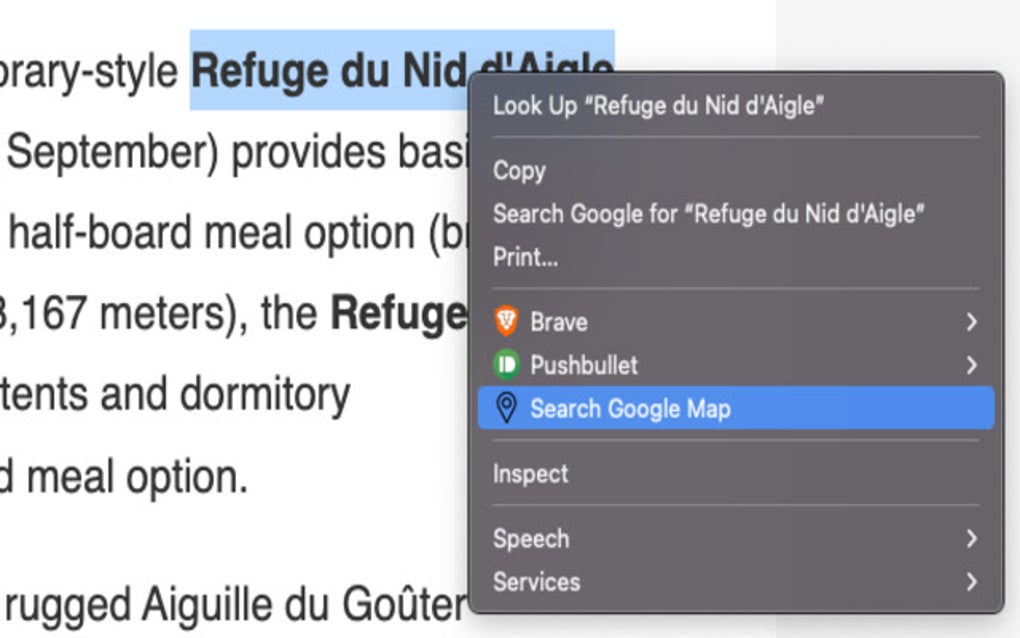Open the Print dialog
This screenshot has height=638, width=1020.
tap(527, 257)
